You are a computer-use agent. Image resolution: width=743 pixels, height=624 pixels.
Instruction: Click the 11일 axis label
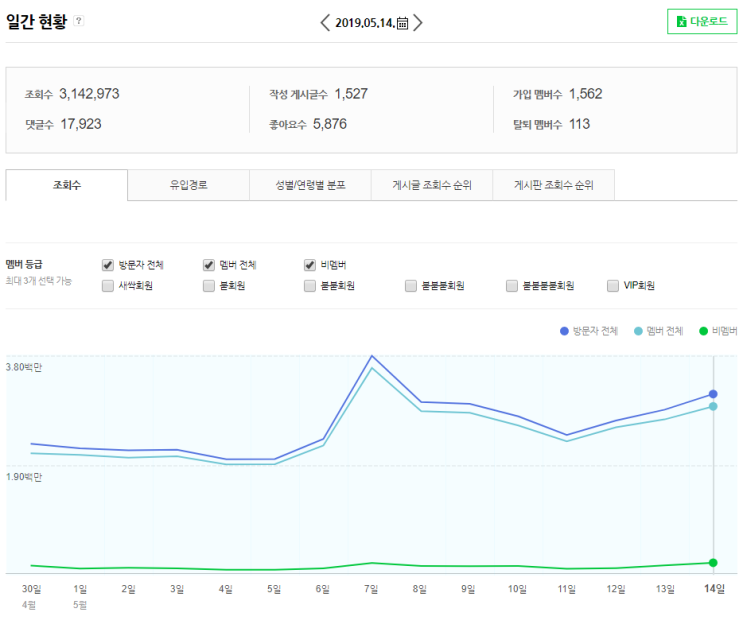(x=567, y=589)
